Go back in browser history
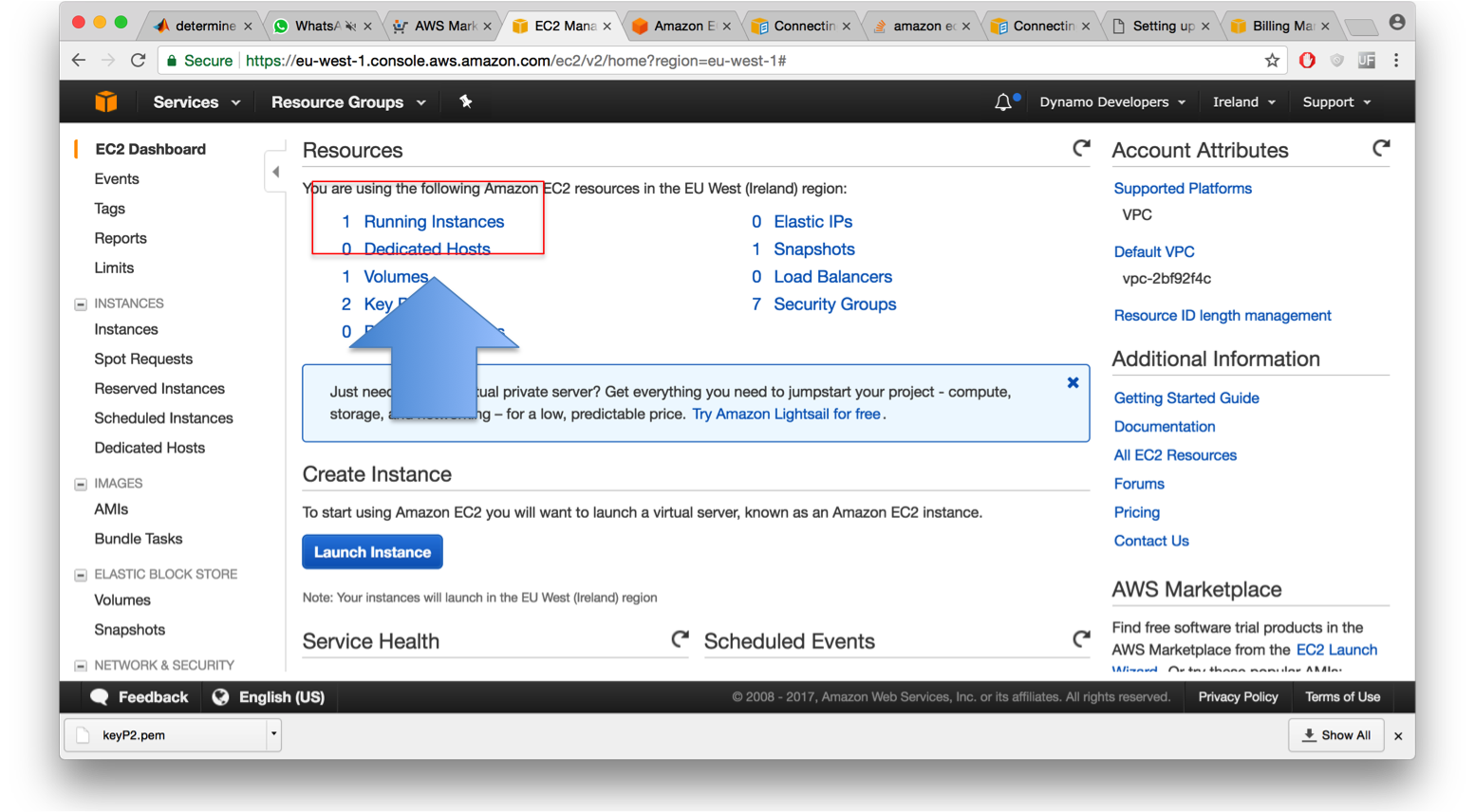1475x812 pixels. click(x=79, y=60)
